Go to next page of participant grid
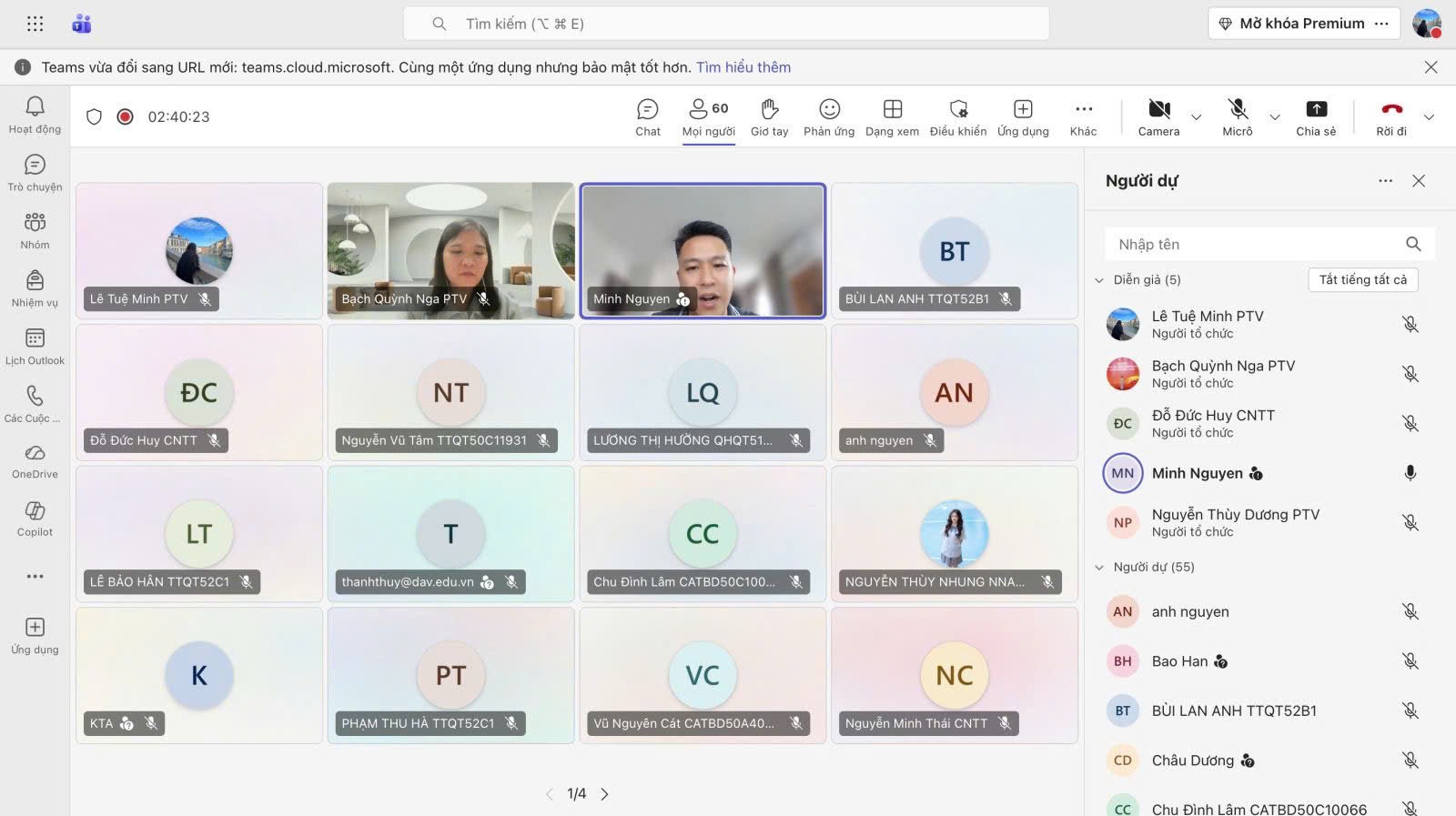 click(604, 794)
